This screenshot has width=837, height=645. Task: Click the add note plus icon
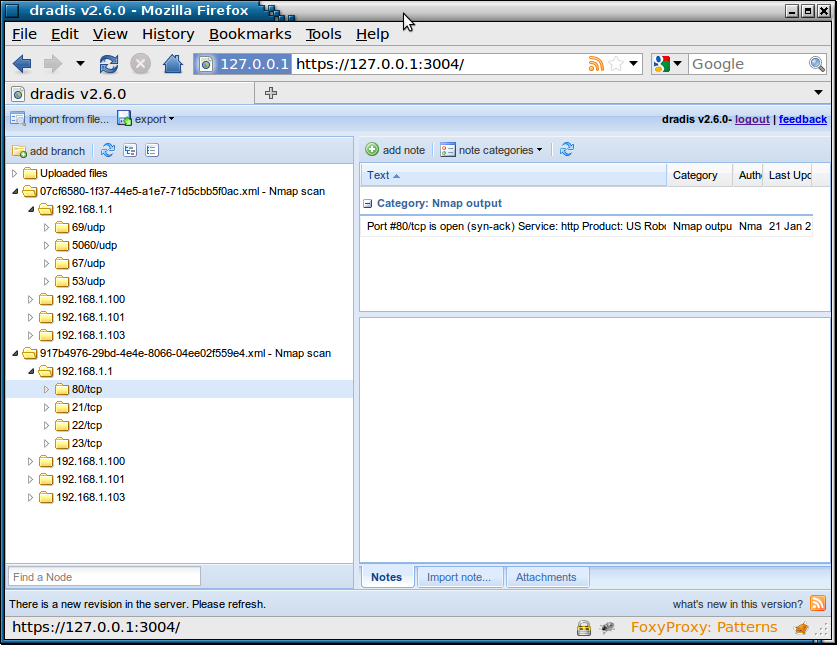372,150
